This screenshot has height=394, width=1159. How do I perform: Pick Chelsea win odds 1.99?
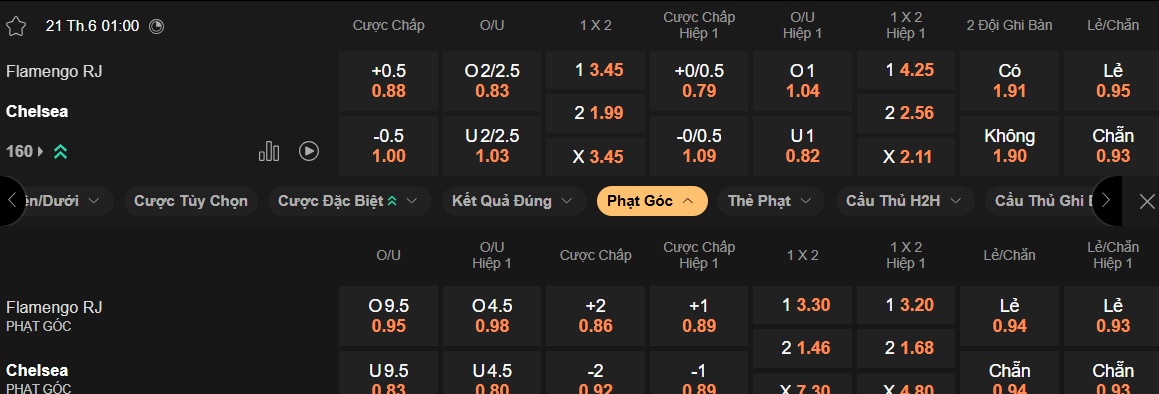597,113
